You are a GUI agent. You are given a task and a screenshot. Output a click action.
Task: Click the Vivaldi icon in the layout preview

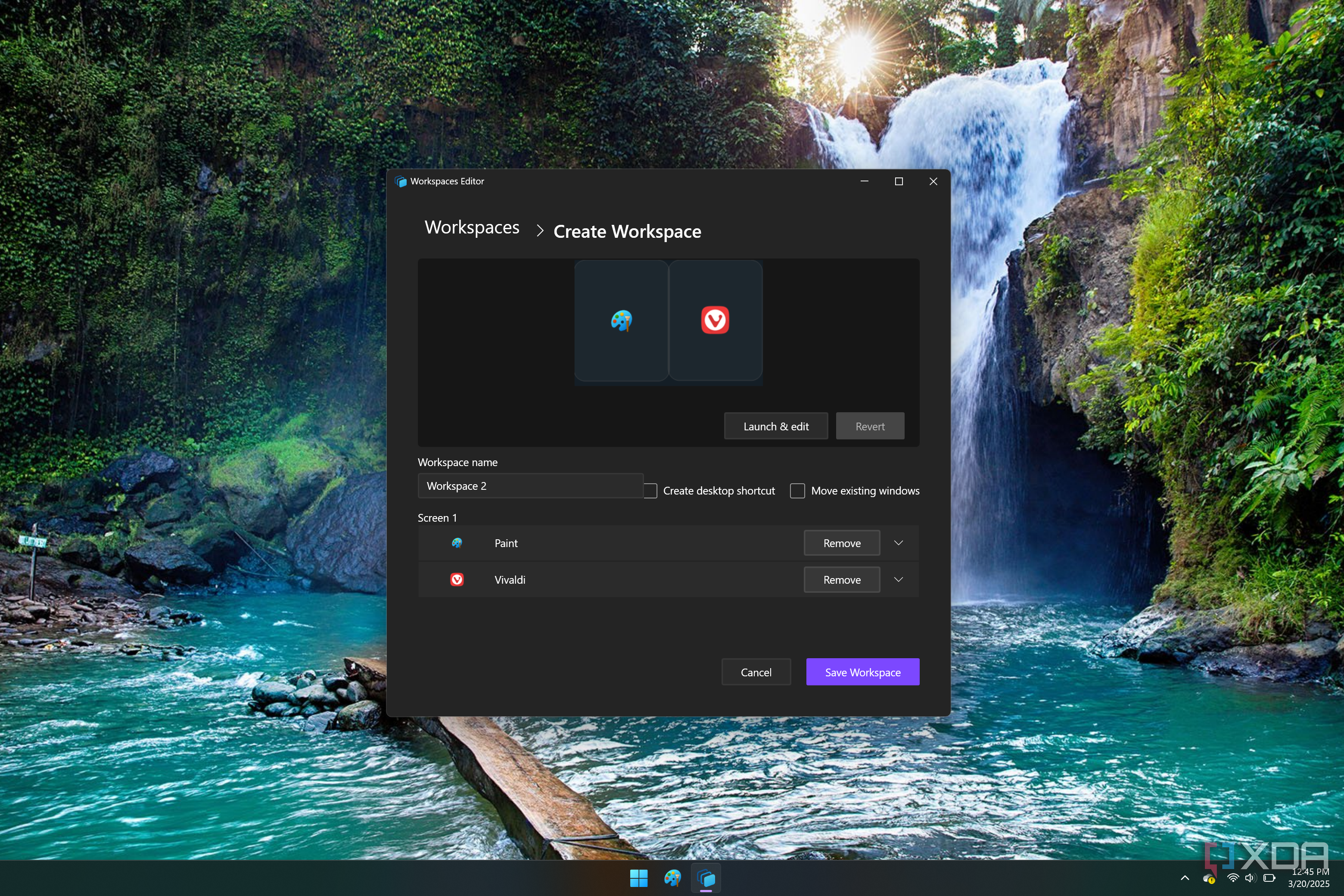pos(715,320)
